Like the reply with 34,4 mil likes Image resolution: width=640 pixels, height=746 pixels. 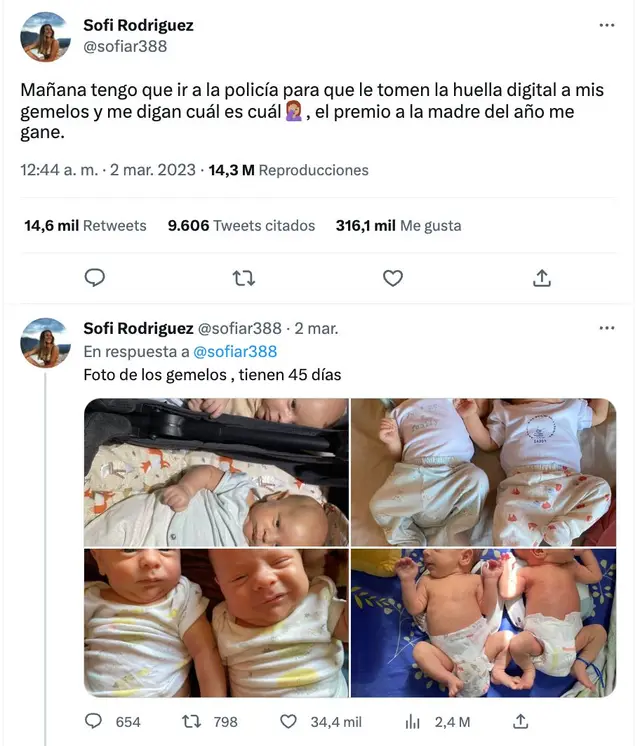point(289,721)
